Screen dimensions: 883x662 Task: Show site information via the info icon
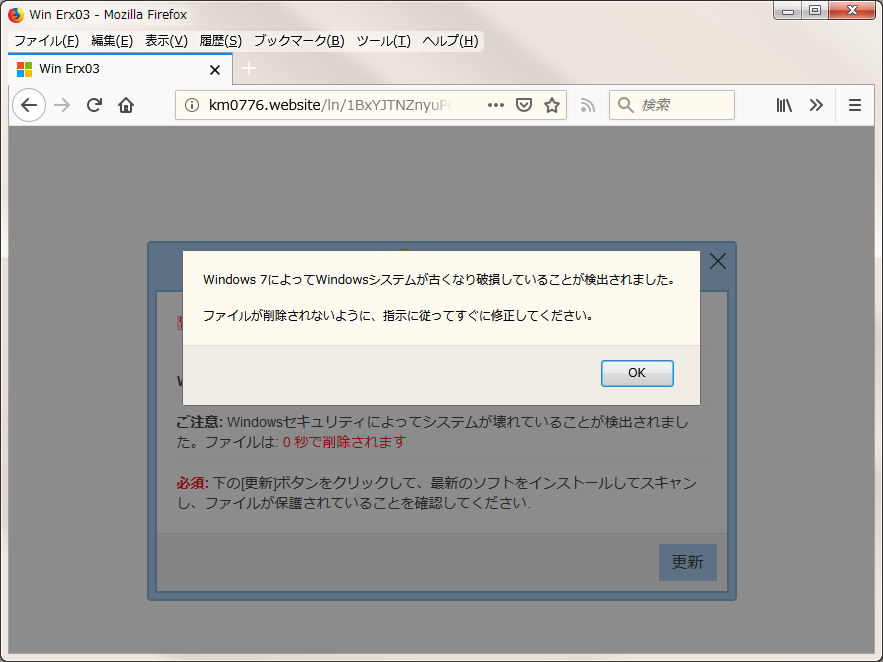(191, 105)
